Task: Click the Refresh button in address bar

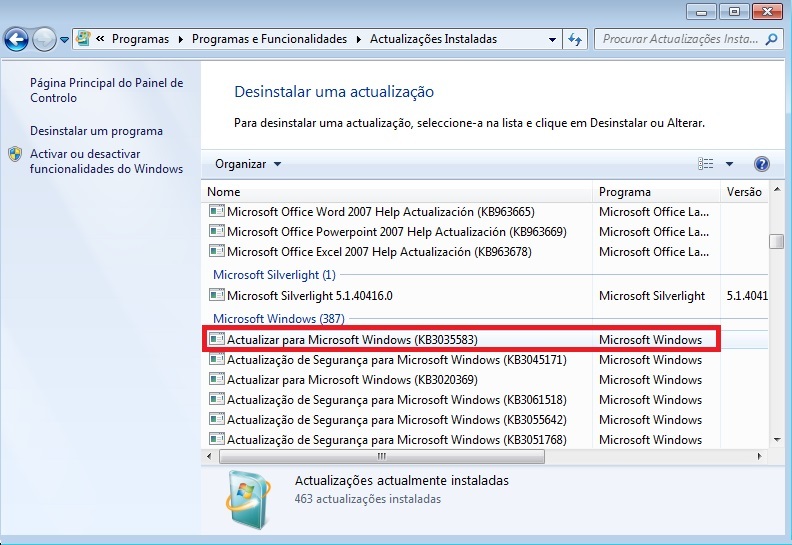Action: [575, 39]
